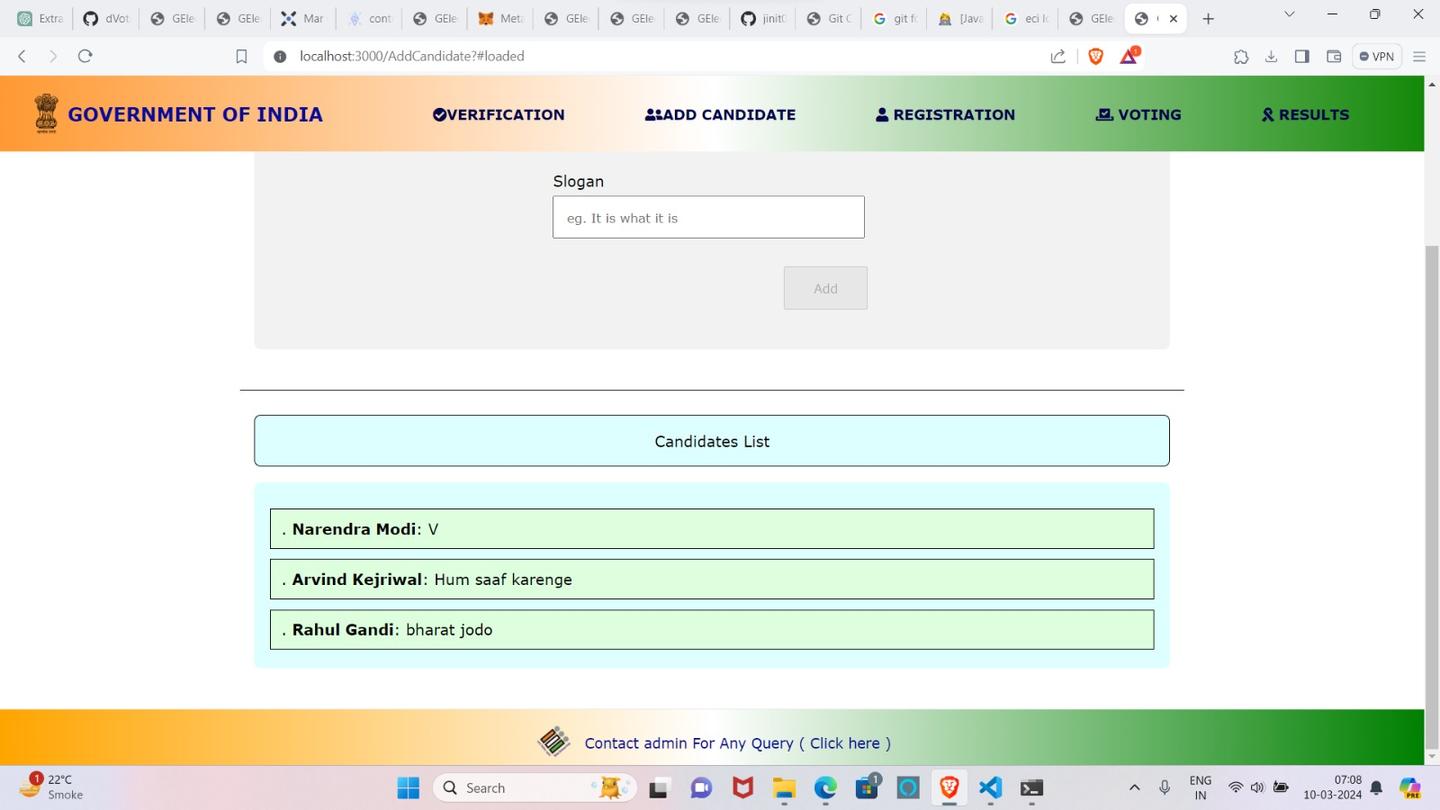Select the Arvind Kejriwal candidate row

click(712, 579)
